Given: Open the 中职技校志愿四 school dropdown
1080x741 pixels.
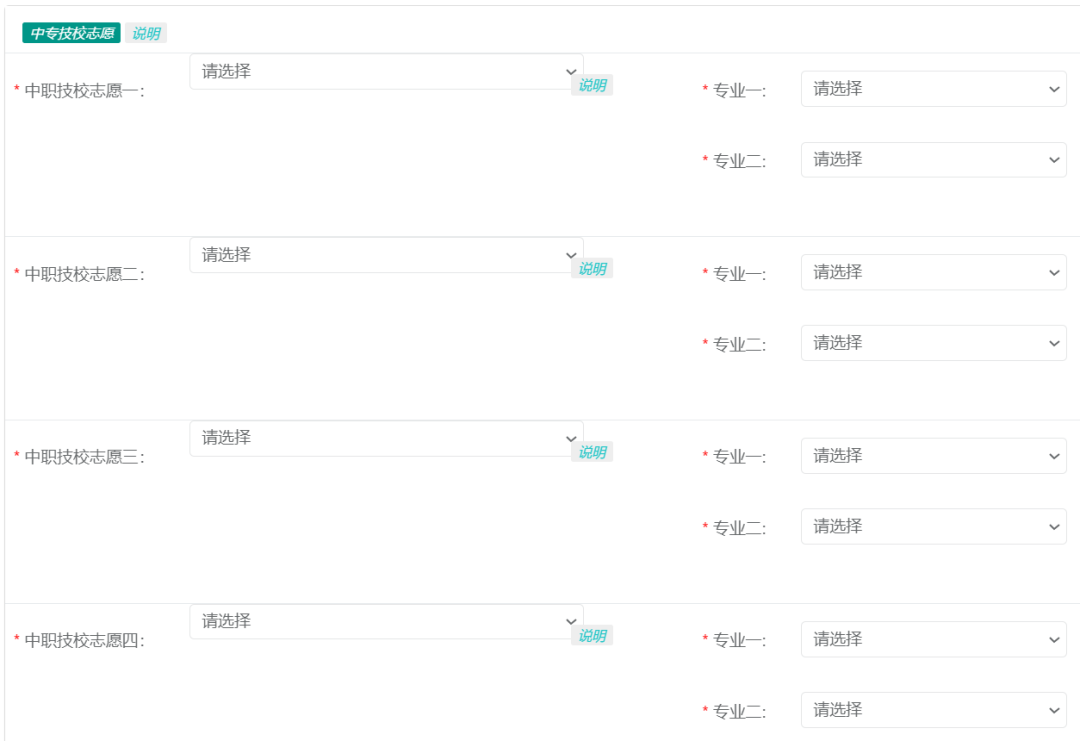Looking at the screenshot, I should tap(386, 622).
